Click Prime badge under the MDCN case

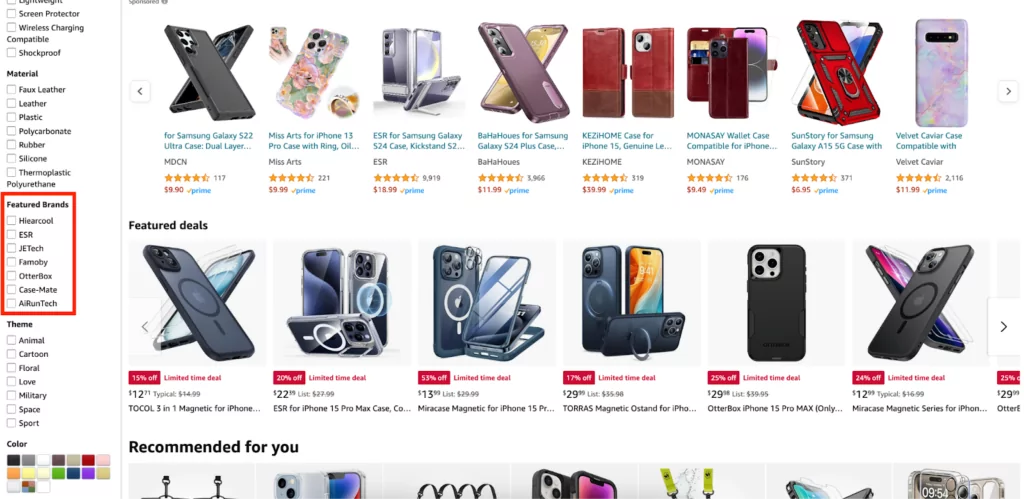tap(198, 191)
